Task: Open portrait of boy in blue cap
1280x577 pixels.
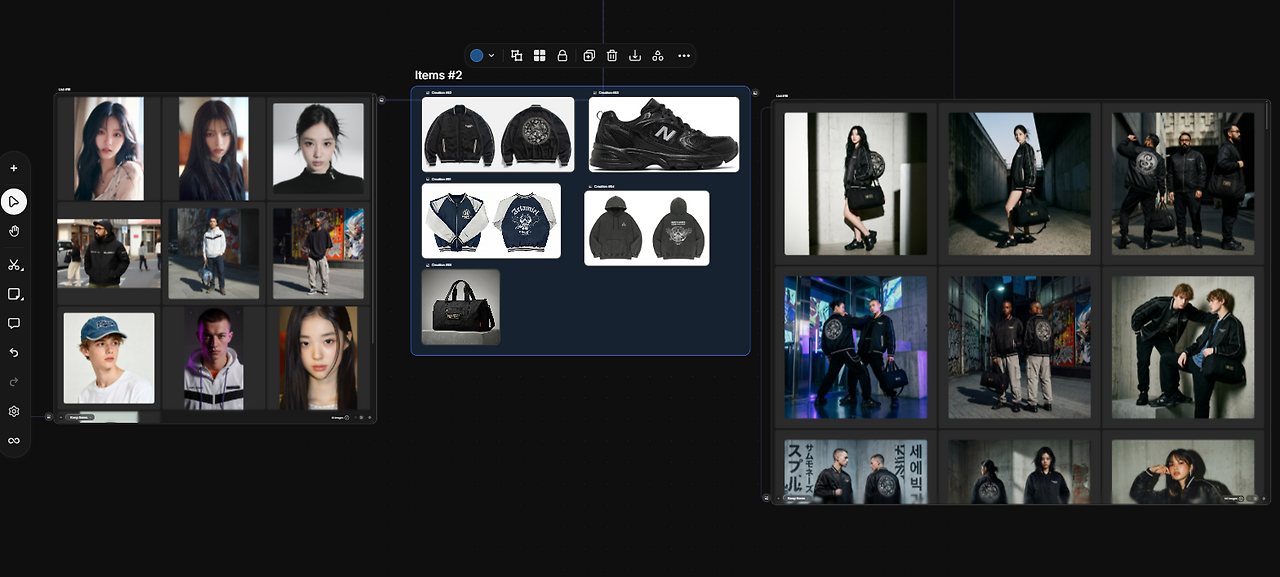Action: click(109, 358)
